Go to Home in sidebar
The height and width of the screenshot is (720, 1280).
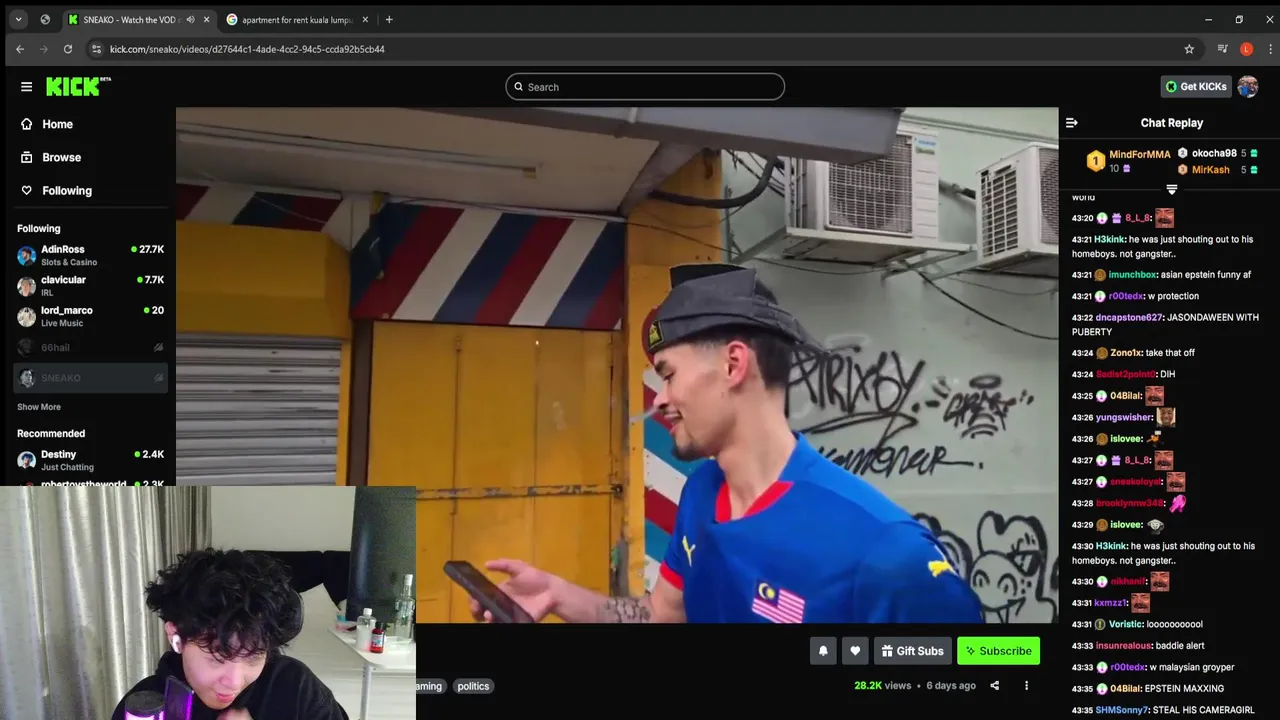[57, 124]
